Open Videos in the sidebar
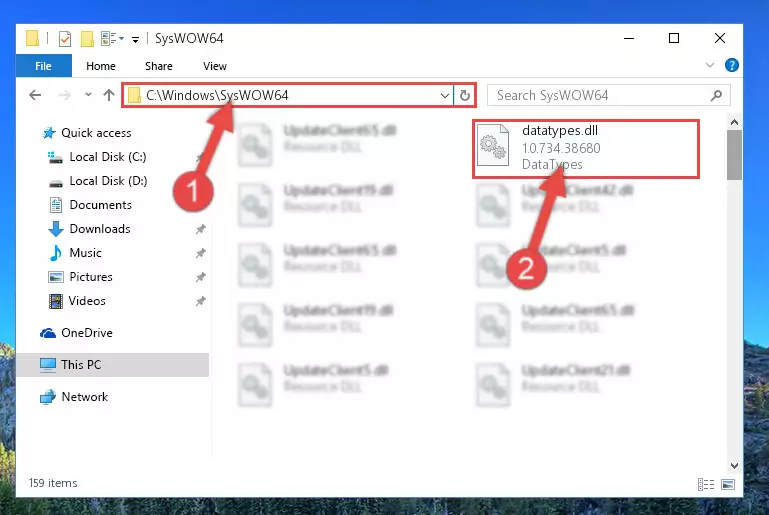The height and width of the screenshot is (515, 769). (77, 301)
